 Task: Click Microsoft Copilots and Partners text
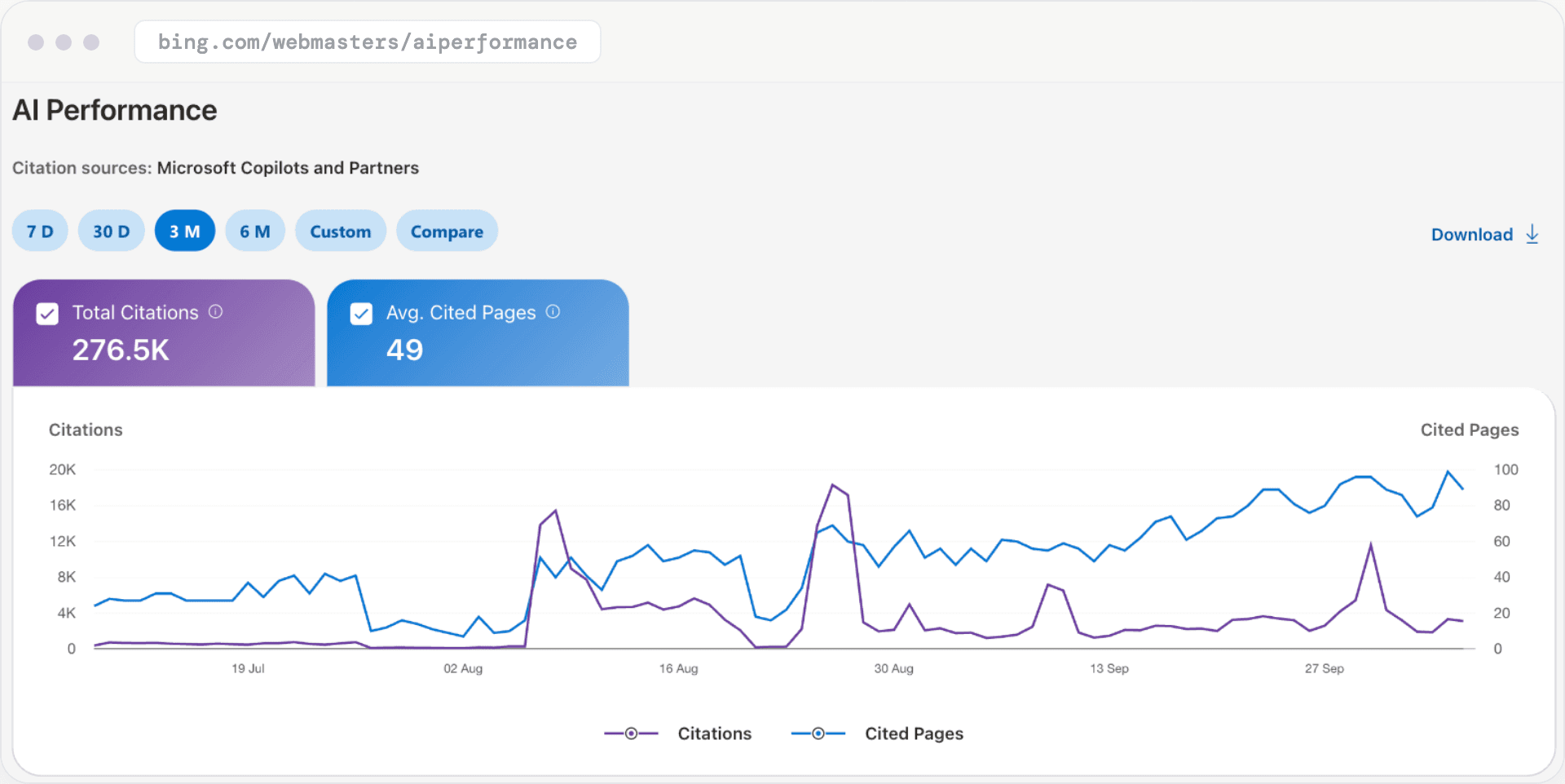(x=288, y=168)
